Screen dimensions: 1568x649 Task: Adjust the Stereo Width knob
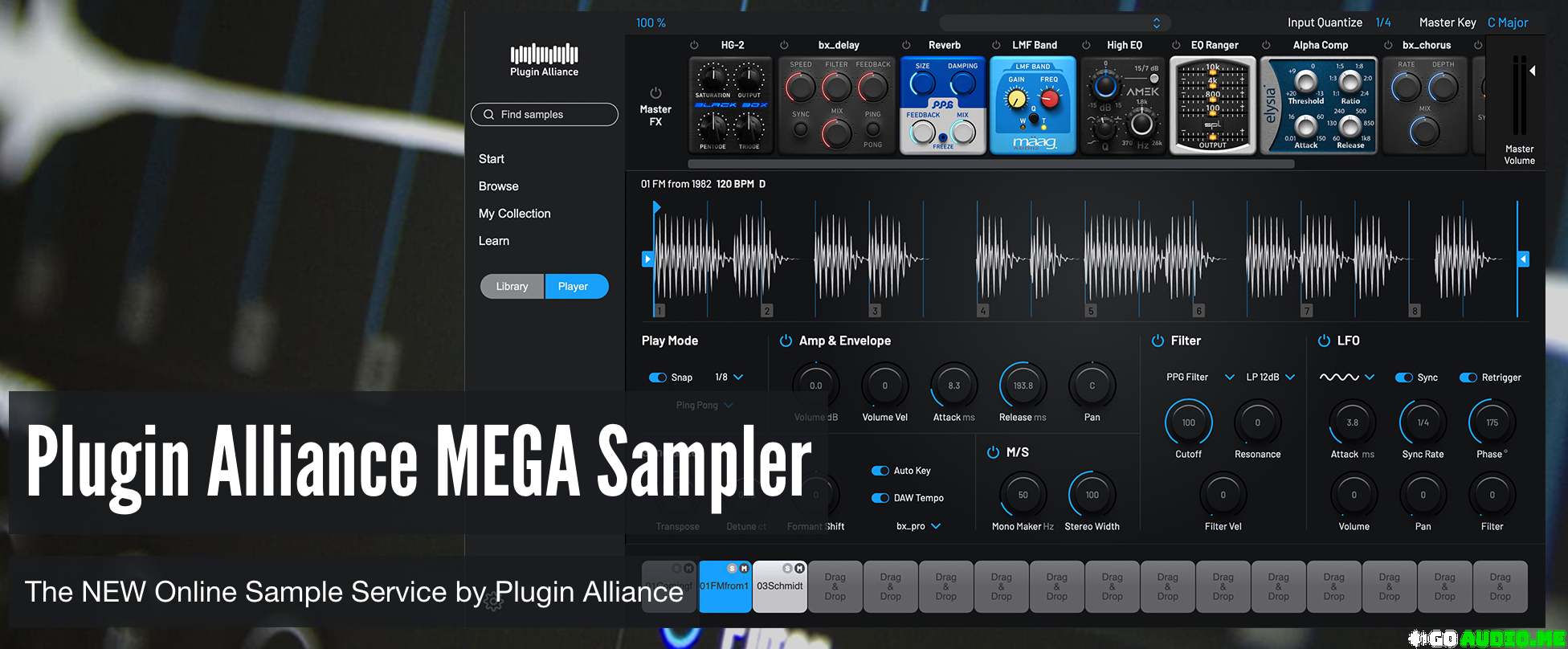1092,495
